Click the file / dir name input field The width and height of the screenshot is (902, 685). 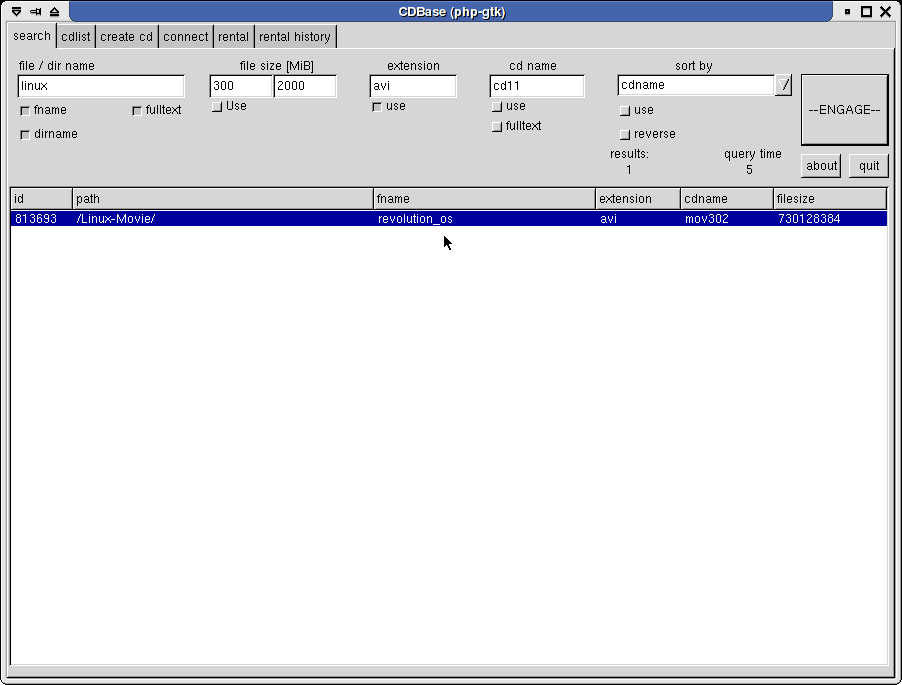click(x=101, y=86)
